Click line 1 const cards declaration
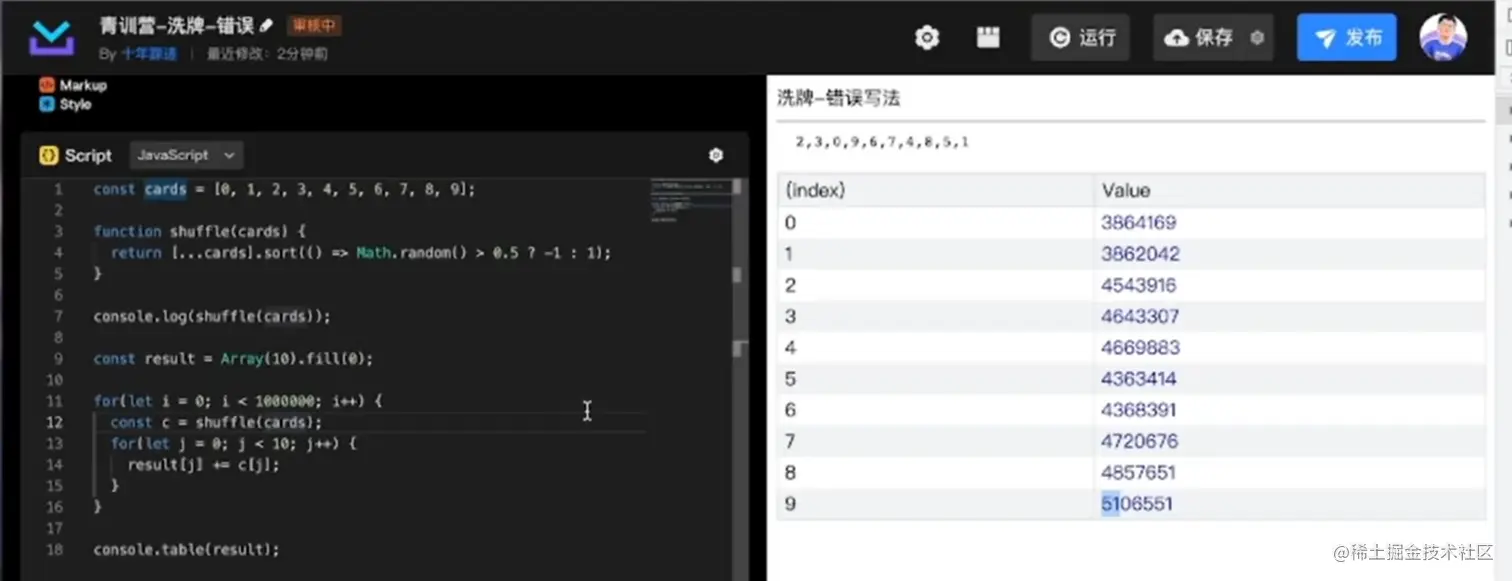Image resolution: width=1512 pixels, height=581 pixels. pos(284,189)
